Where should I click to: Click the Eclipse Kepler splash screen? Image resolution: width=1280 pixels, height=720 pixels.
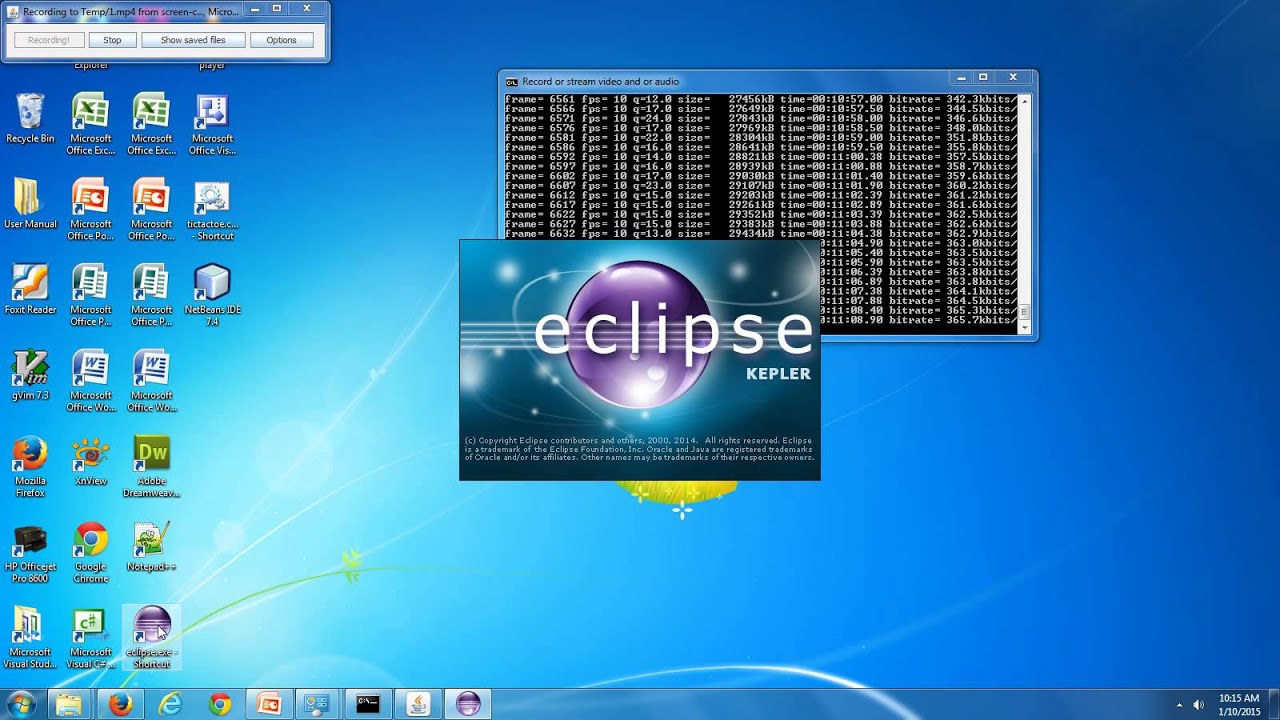click(x=640, y=360)
